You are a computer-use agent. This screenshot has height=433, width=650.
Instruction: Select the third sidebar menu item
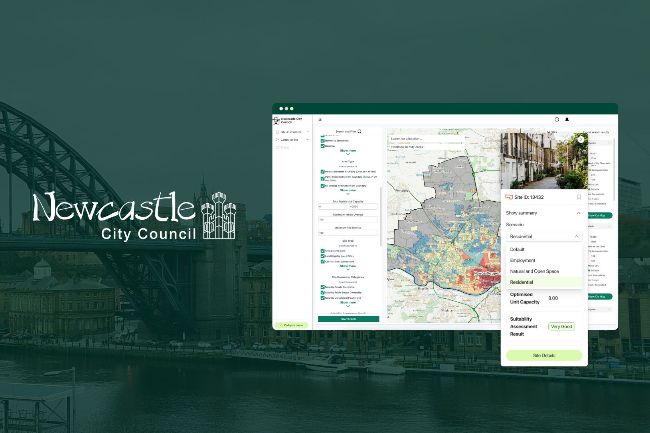tap(285, 148)
